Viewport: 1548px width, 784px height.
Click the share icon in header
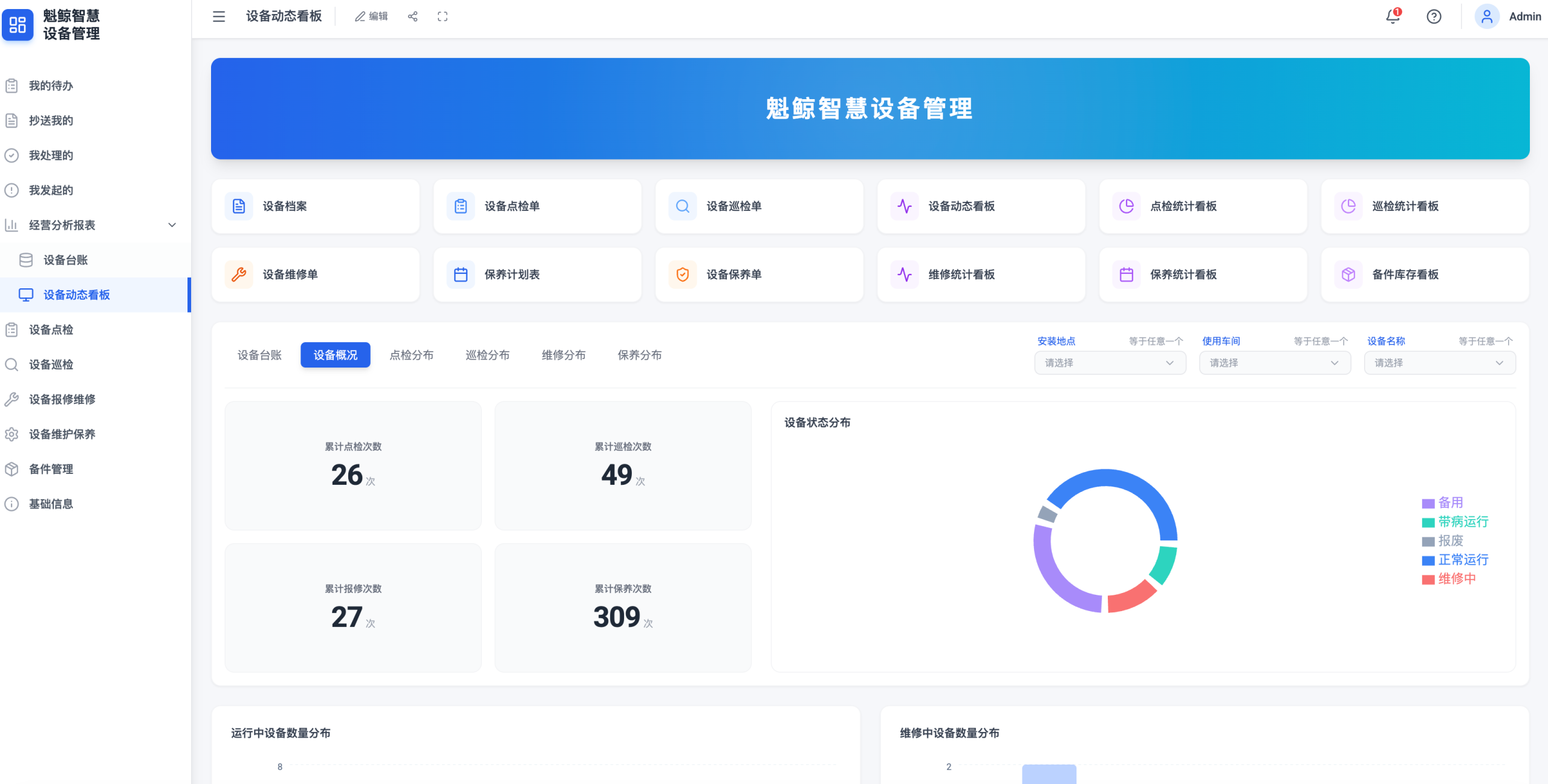413,16
